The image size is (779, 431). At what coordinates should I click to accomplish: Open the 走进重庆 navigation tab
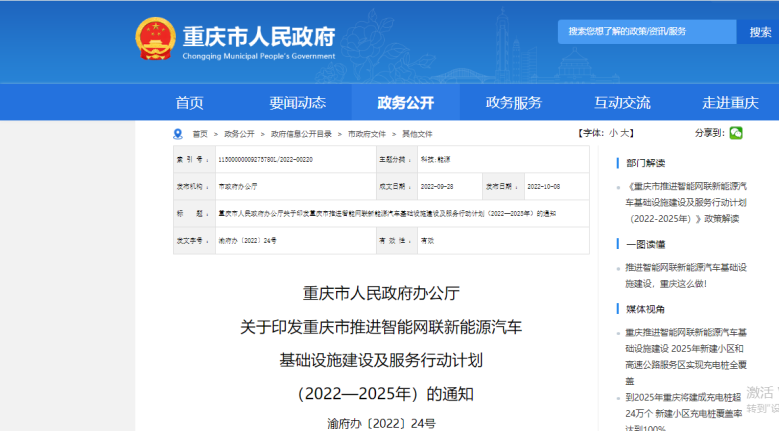[x=730, y=102]
